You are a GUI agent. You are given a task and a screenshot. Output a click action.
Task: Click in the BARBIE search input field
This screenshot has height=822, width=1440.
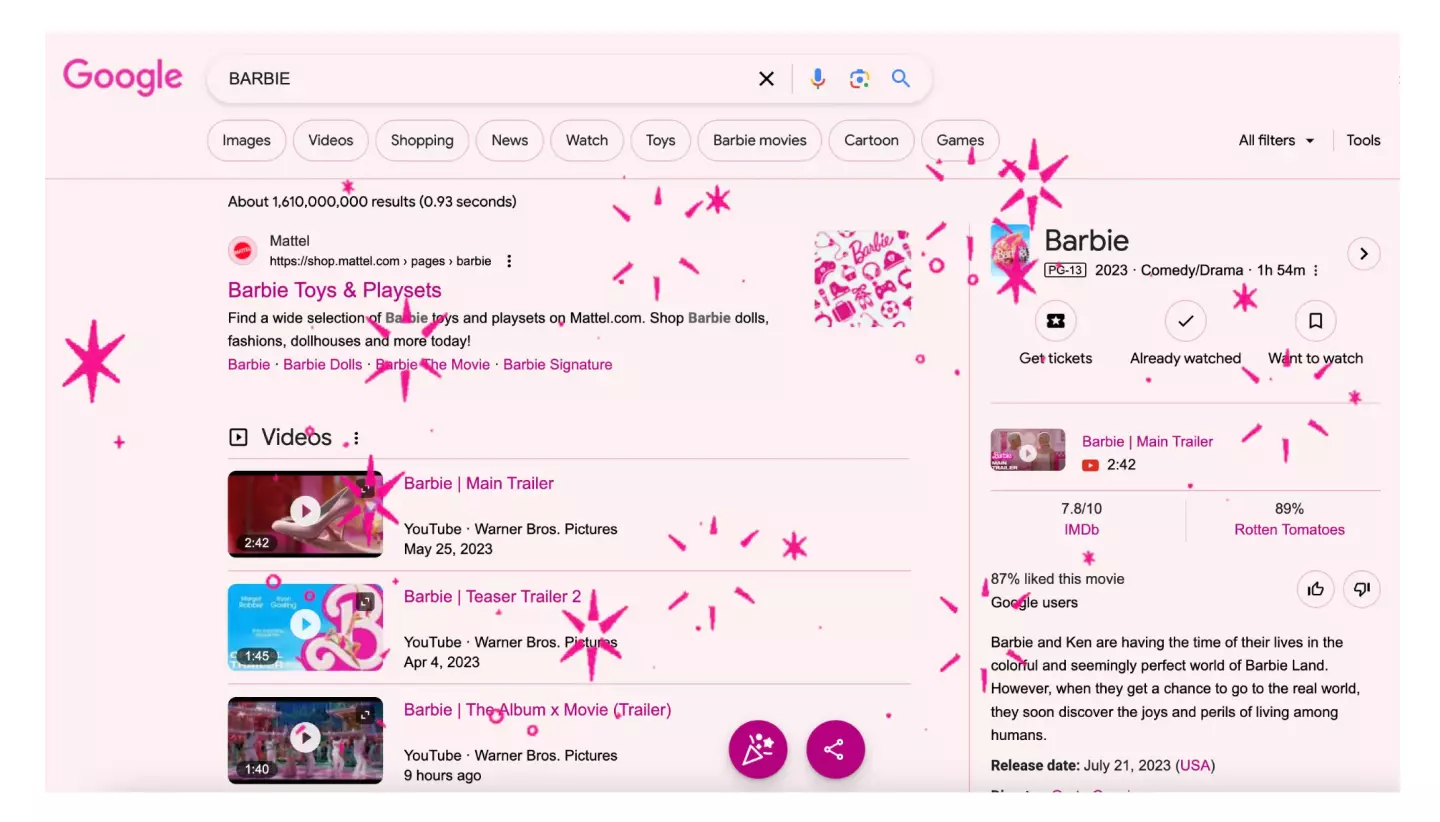click(x=485, y=78)
